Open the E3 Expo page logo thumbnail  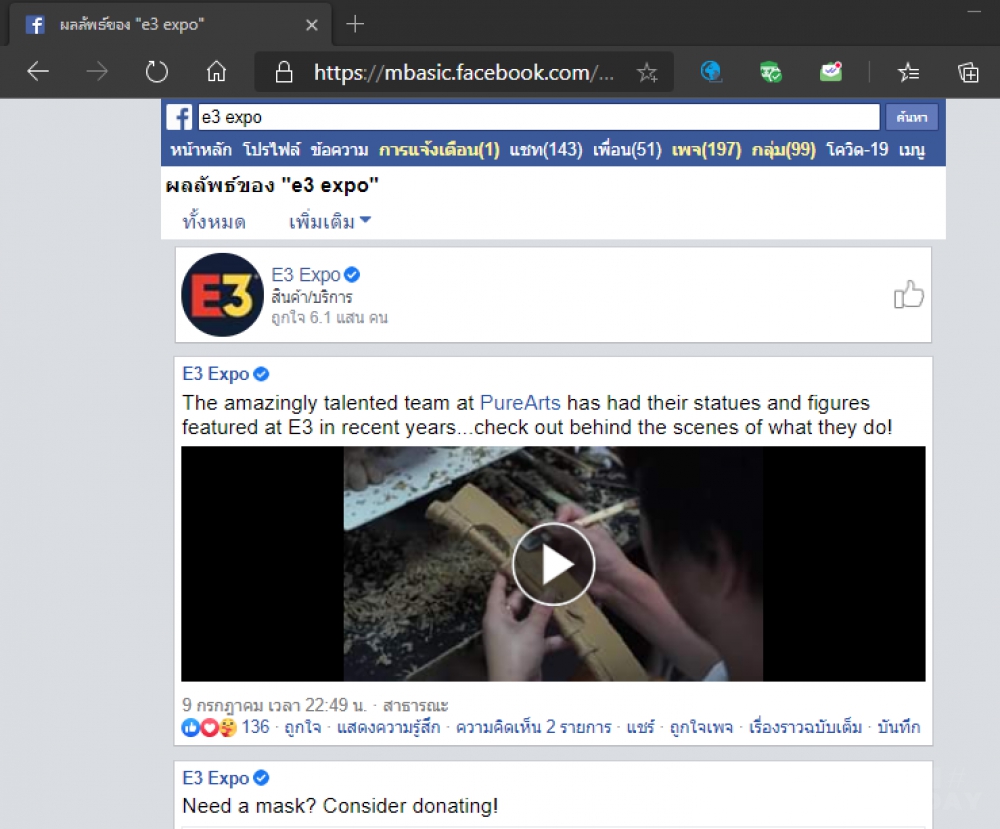pyautogui.click(x=222, y=295)
